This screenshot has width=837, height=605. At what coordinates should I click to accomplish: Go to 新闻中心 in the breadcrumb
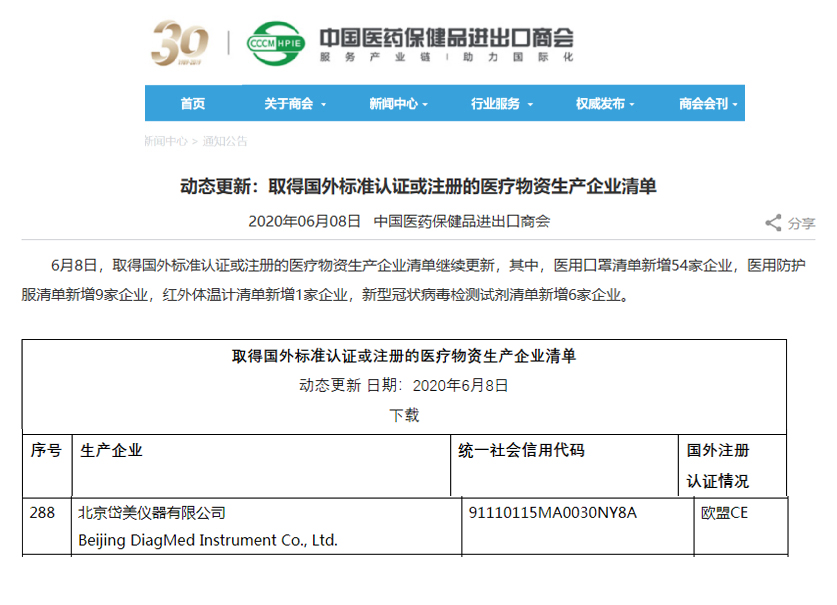pyautogui.click(x=165, y=141)
